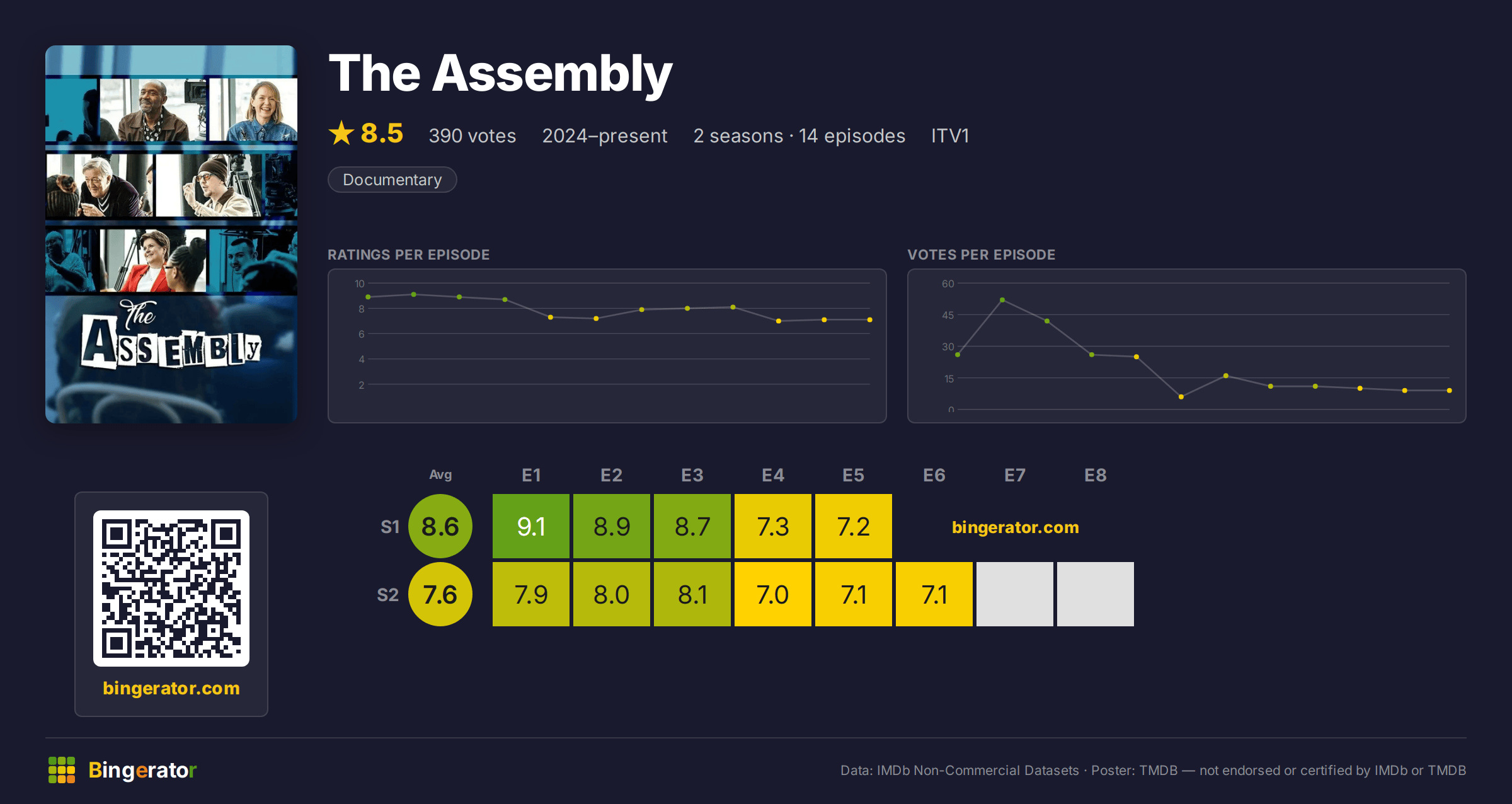Click the Bingerator wordmark in footer
This screenshot has width=1512, height=804.
click(x=142, y=770)
